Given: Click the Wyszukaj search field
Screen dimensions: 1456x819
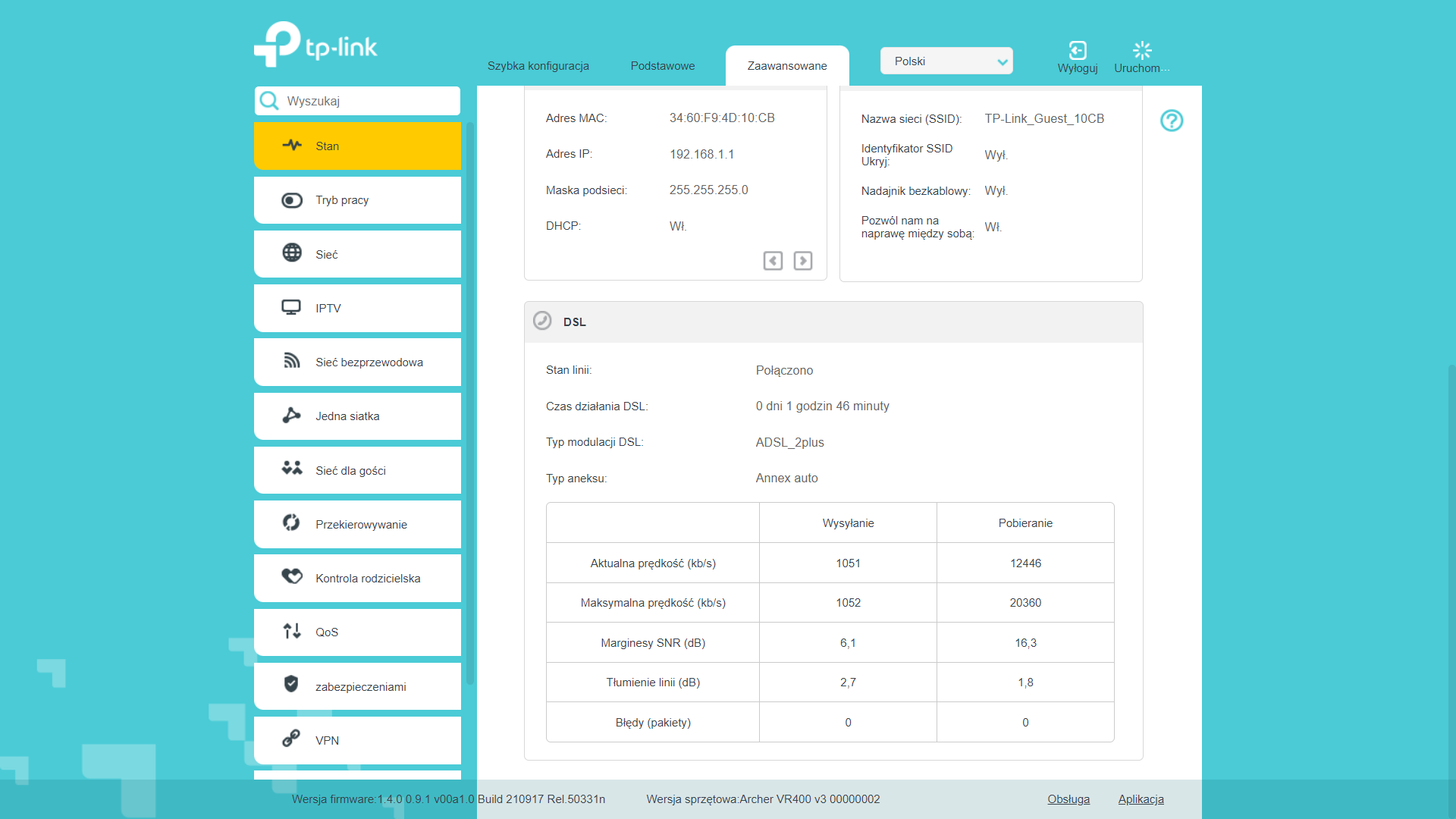Looking at the screenshot, I should coord(357,101).
